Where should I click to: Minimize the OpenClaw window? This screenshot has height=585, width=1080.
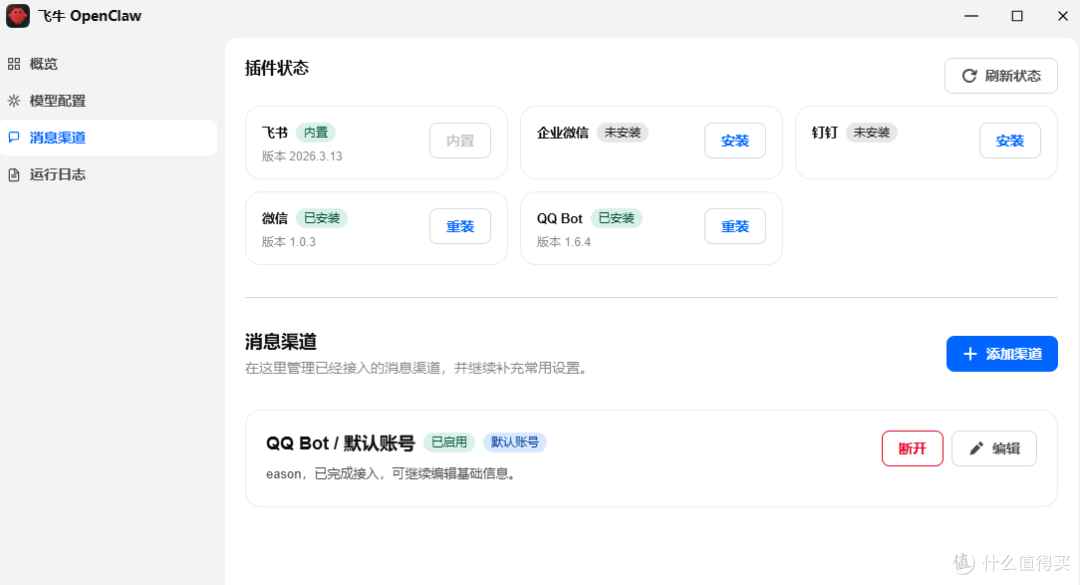(971, 16)
